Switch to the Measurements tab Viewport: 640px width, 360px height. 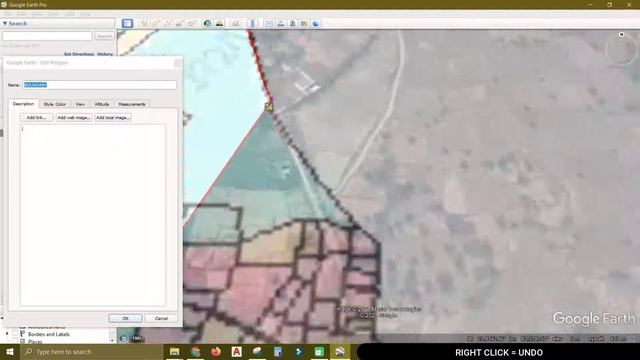click(132, 104)
